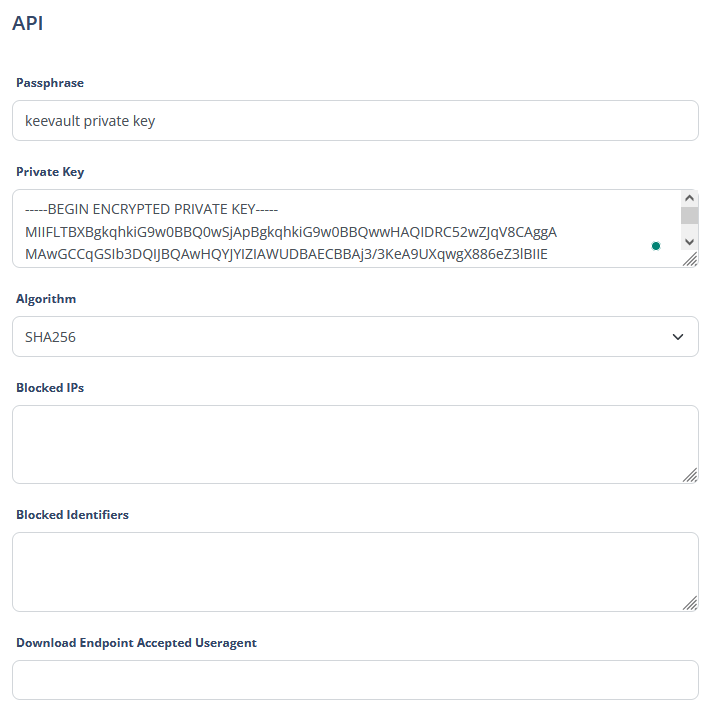The width and height of the screenshot is (714, 717).
Task: Click the Private Key field label
Action: [x=50, y=172]
